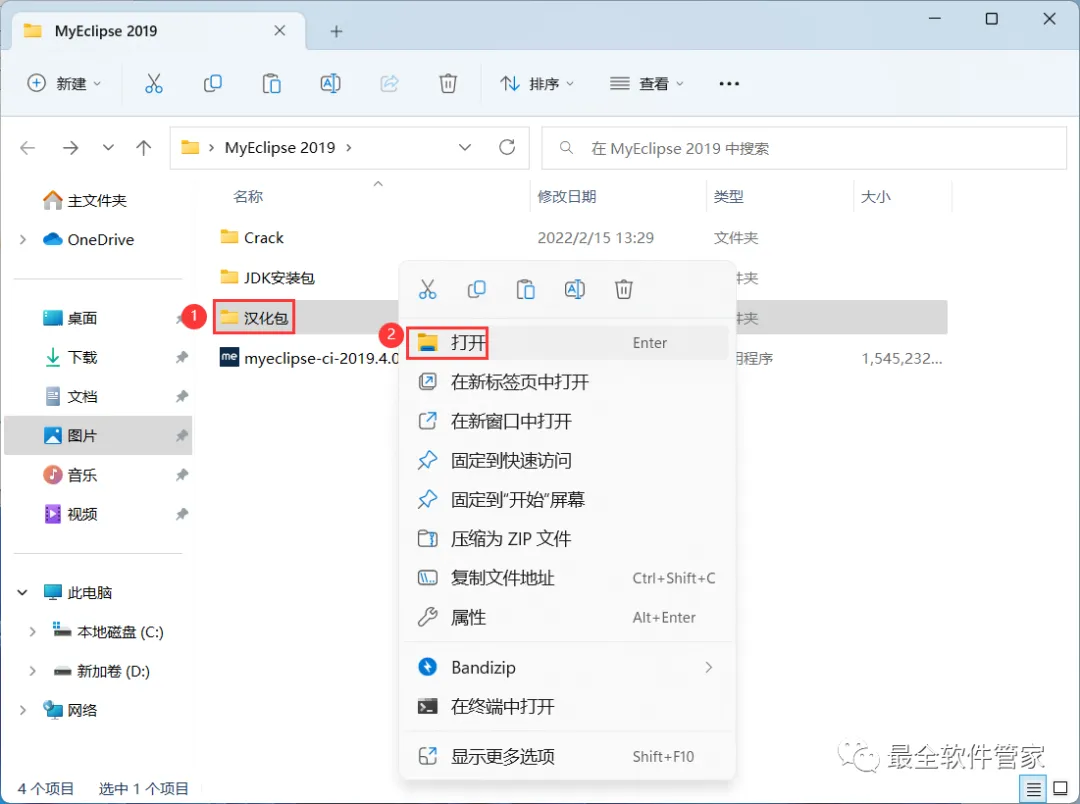Sort by the 大小 column header
Screen dimensions: 1080x804
(875, 196)
